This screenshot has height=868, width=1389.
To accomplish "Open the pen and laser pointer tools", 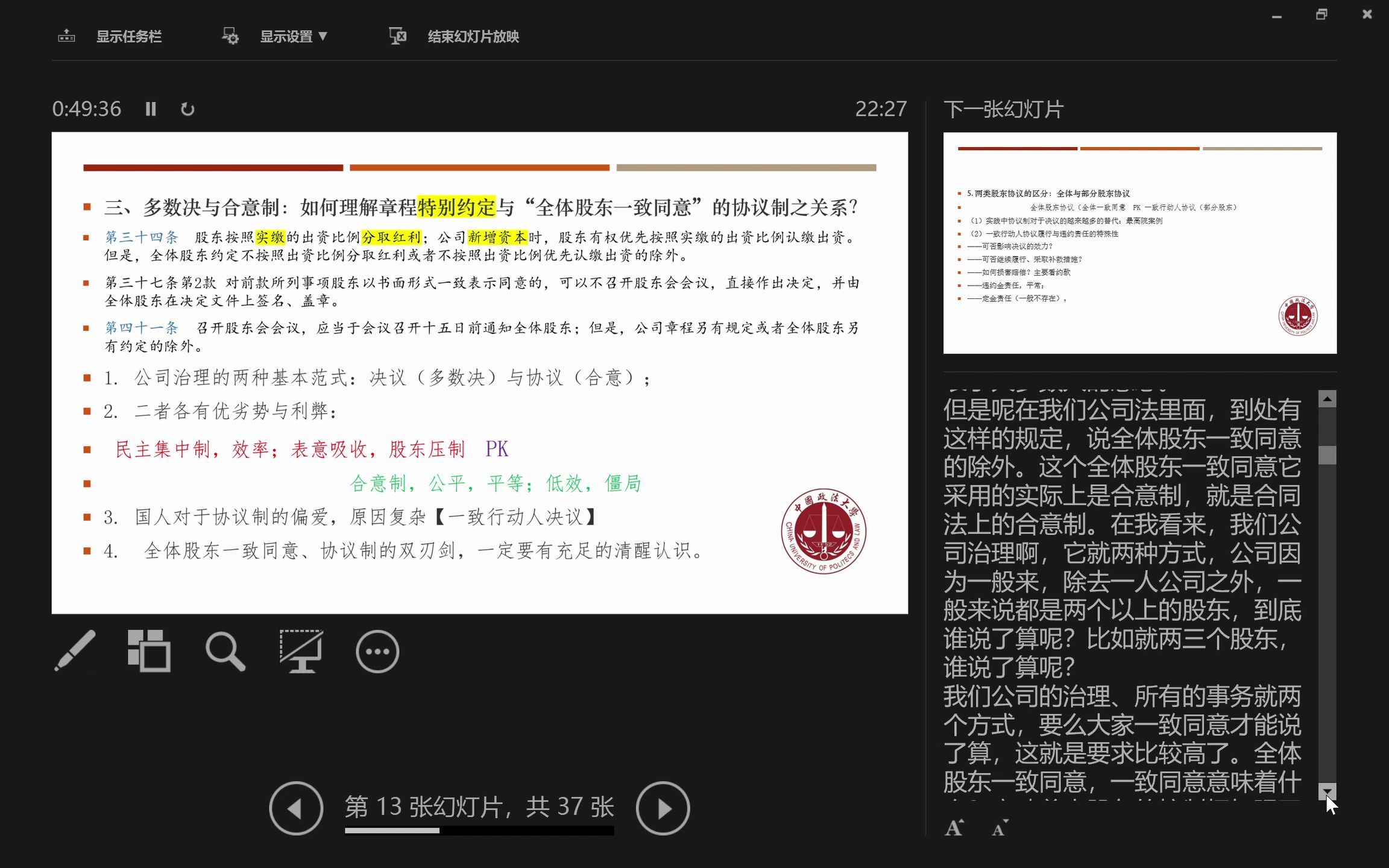I will coord(75,651).
